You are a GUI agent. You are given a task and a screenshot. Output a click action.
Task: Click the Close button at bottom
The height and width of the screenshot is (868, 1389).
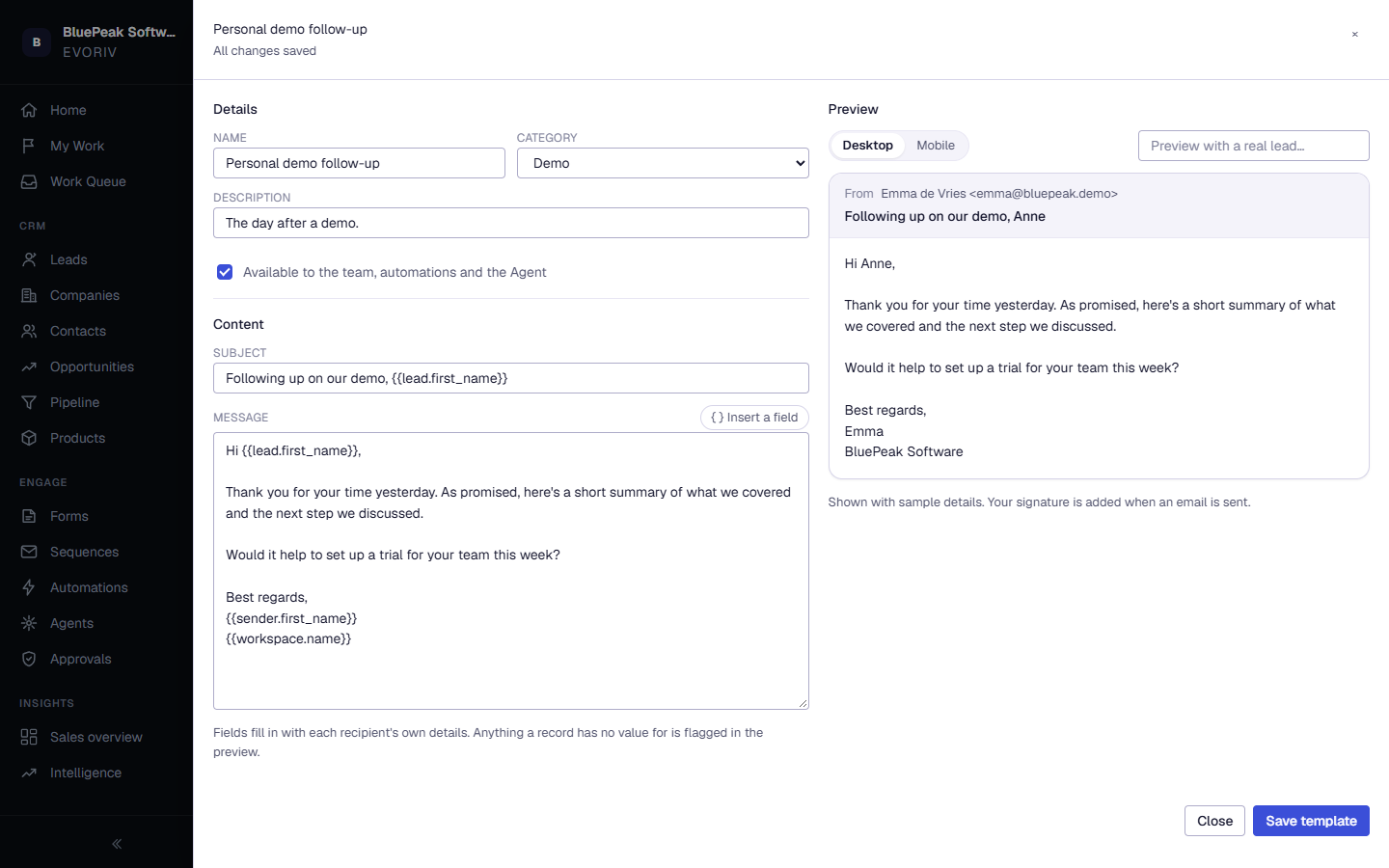click(x=1214, y=821)
